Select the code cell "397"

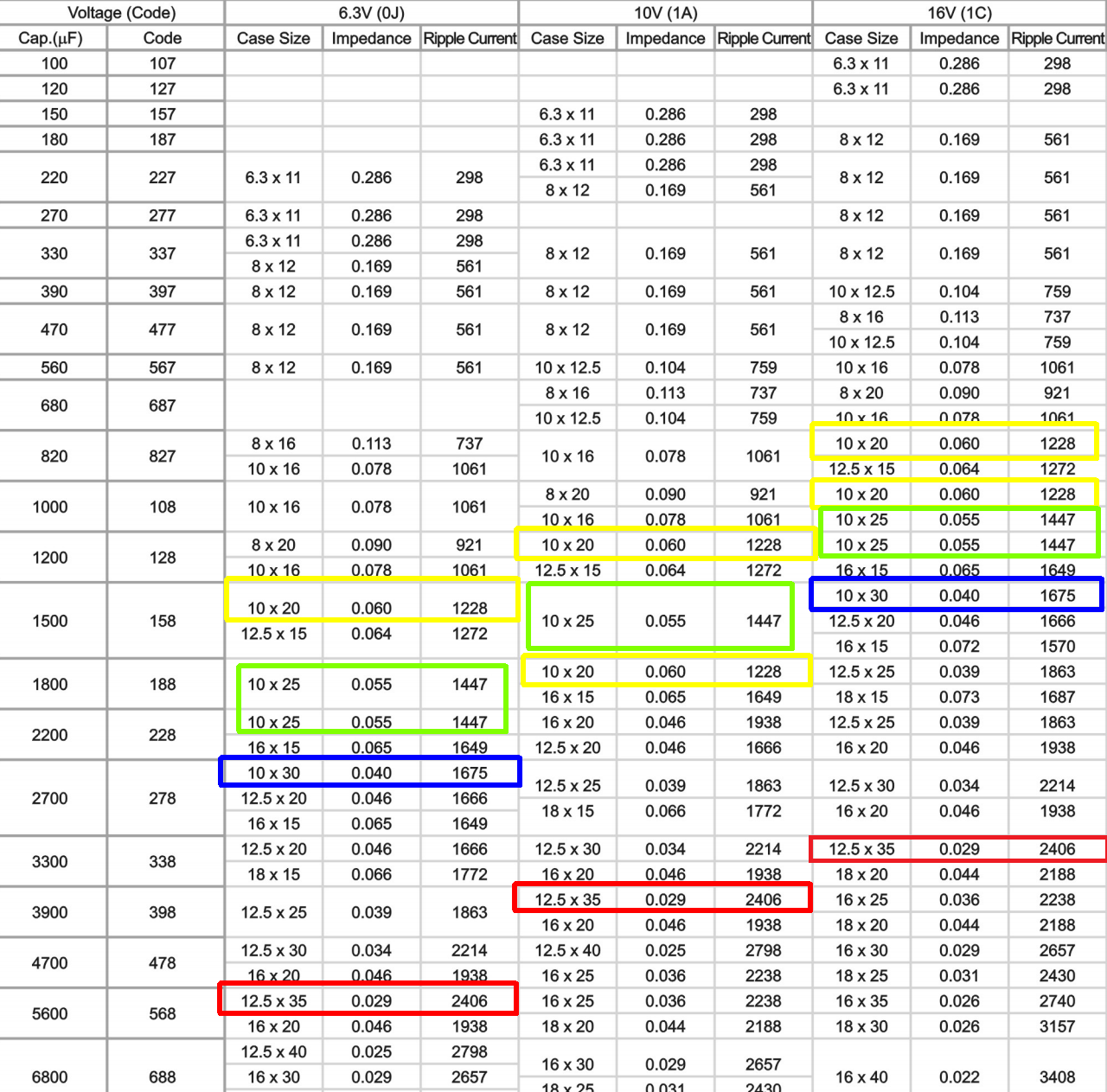point(163,291)
